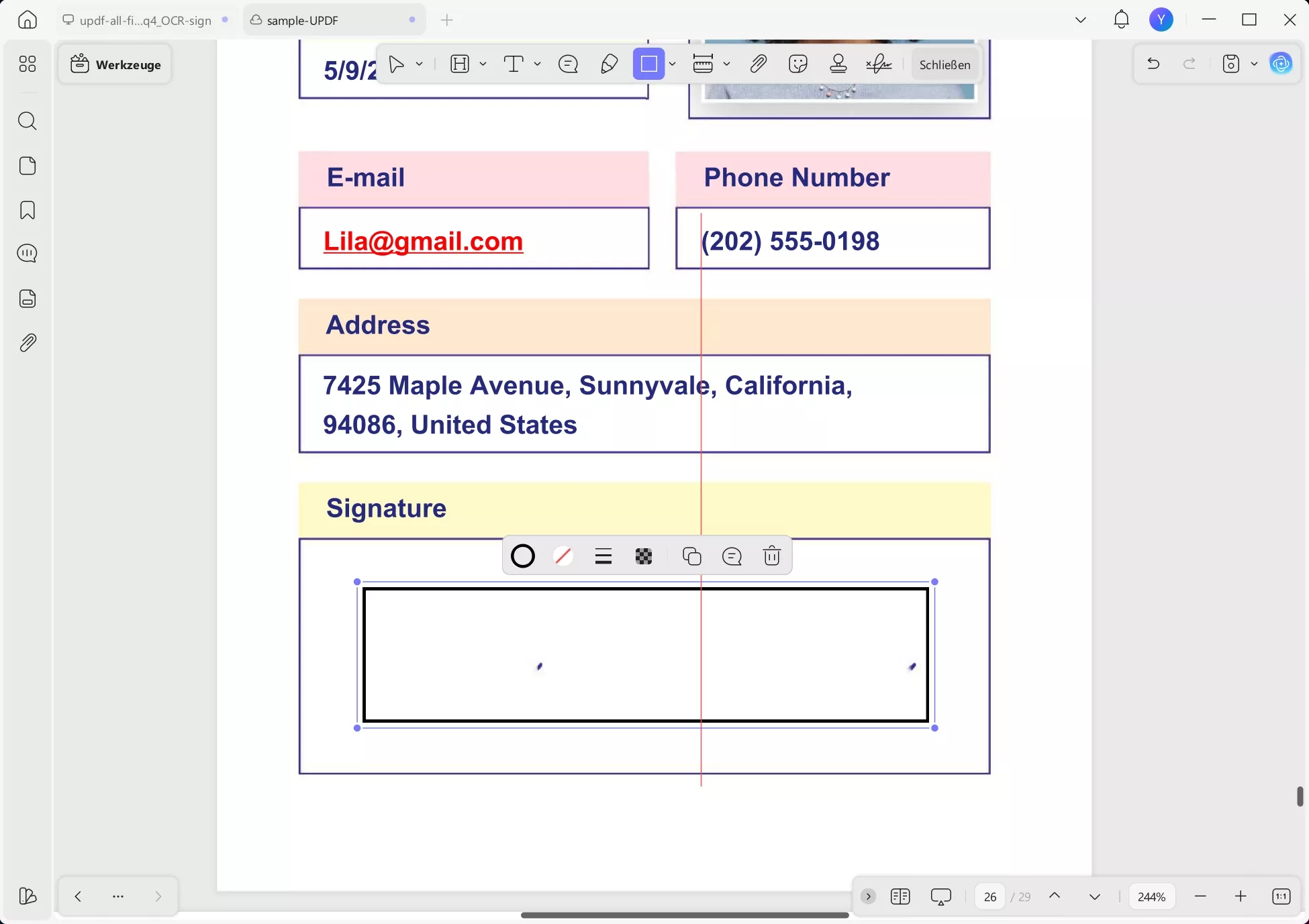Select the attachment paperclip tool
Image resolution: width=1309 pixels, height=924 pixels.
(x=758, y=64)
